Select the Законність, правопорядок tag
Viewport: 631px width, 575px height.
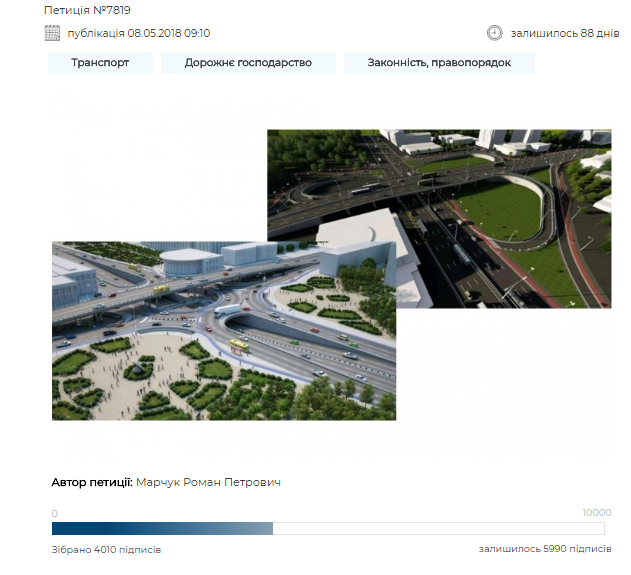pyautogui.click(x=439, y=63)
